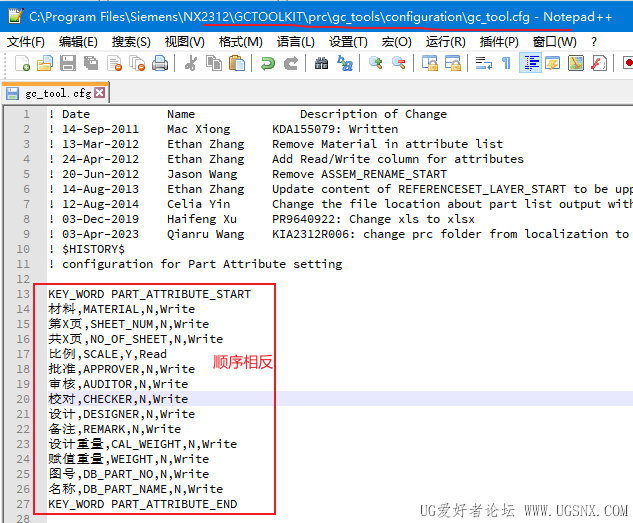This screenshot has height=523, width=633.
Task: Click the $HISTORY$ comment line
Action: 87,249
